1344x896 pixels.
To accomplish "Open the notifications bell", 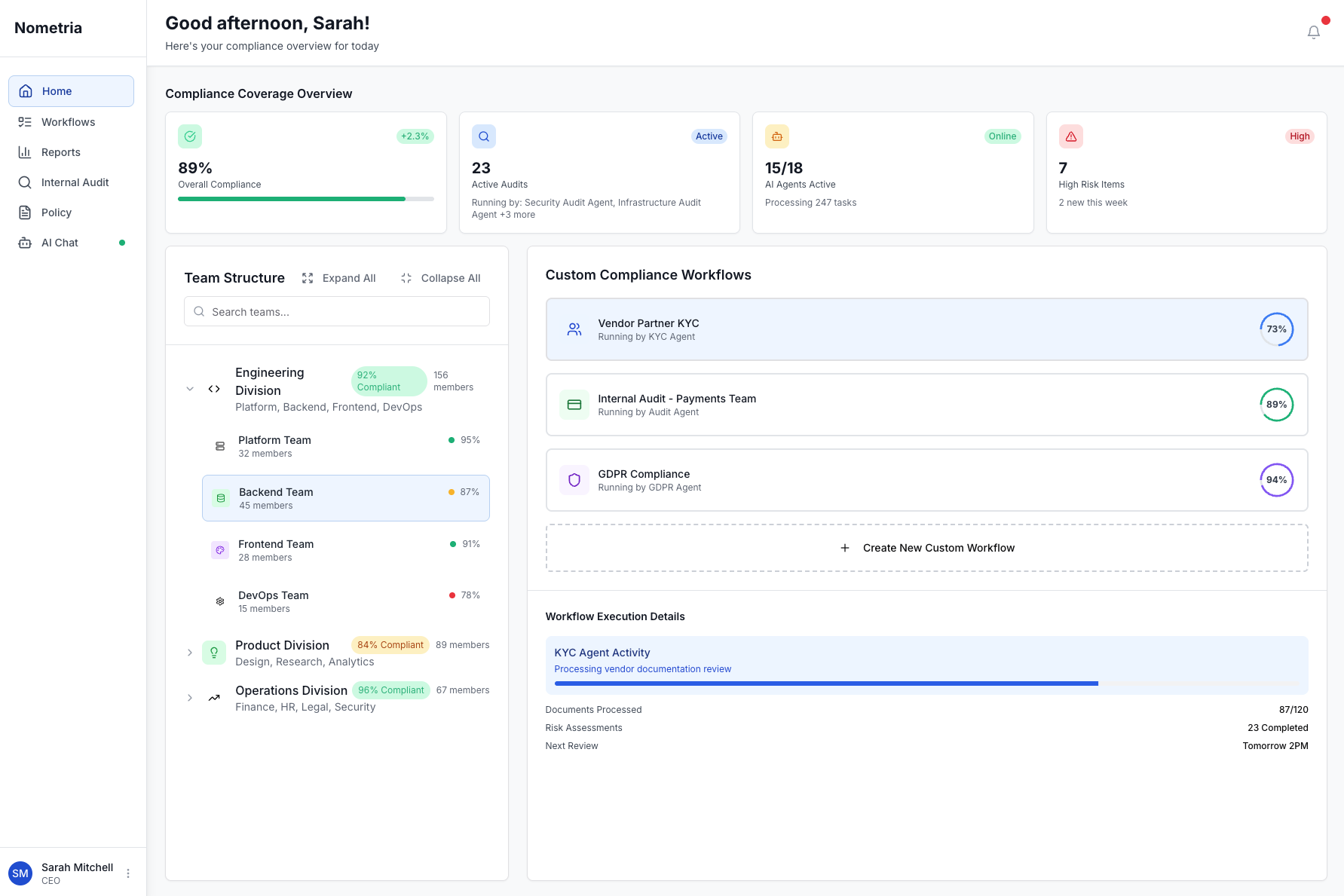I will (x=1313, y=32).
